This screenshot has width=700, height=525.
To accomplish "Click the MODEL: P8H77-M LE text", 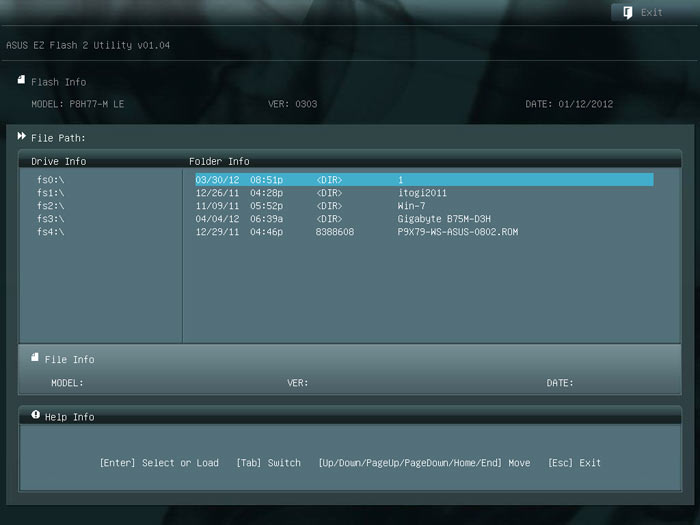I will tap(78, 104).
